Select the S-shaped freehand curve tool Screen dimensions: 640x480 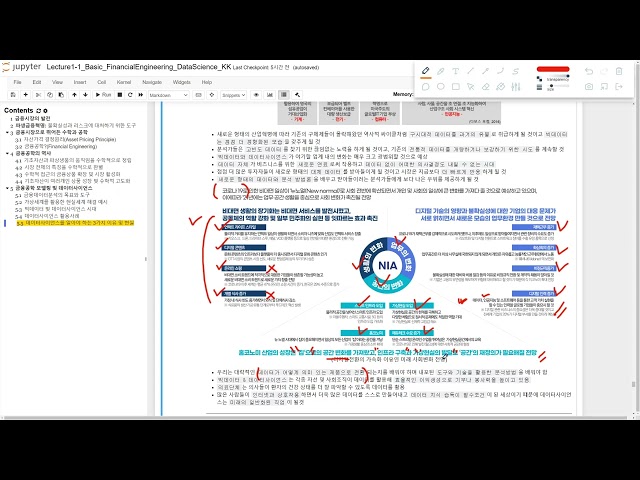point(516,71)
